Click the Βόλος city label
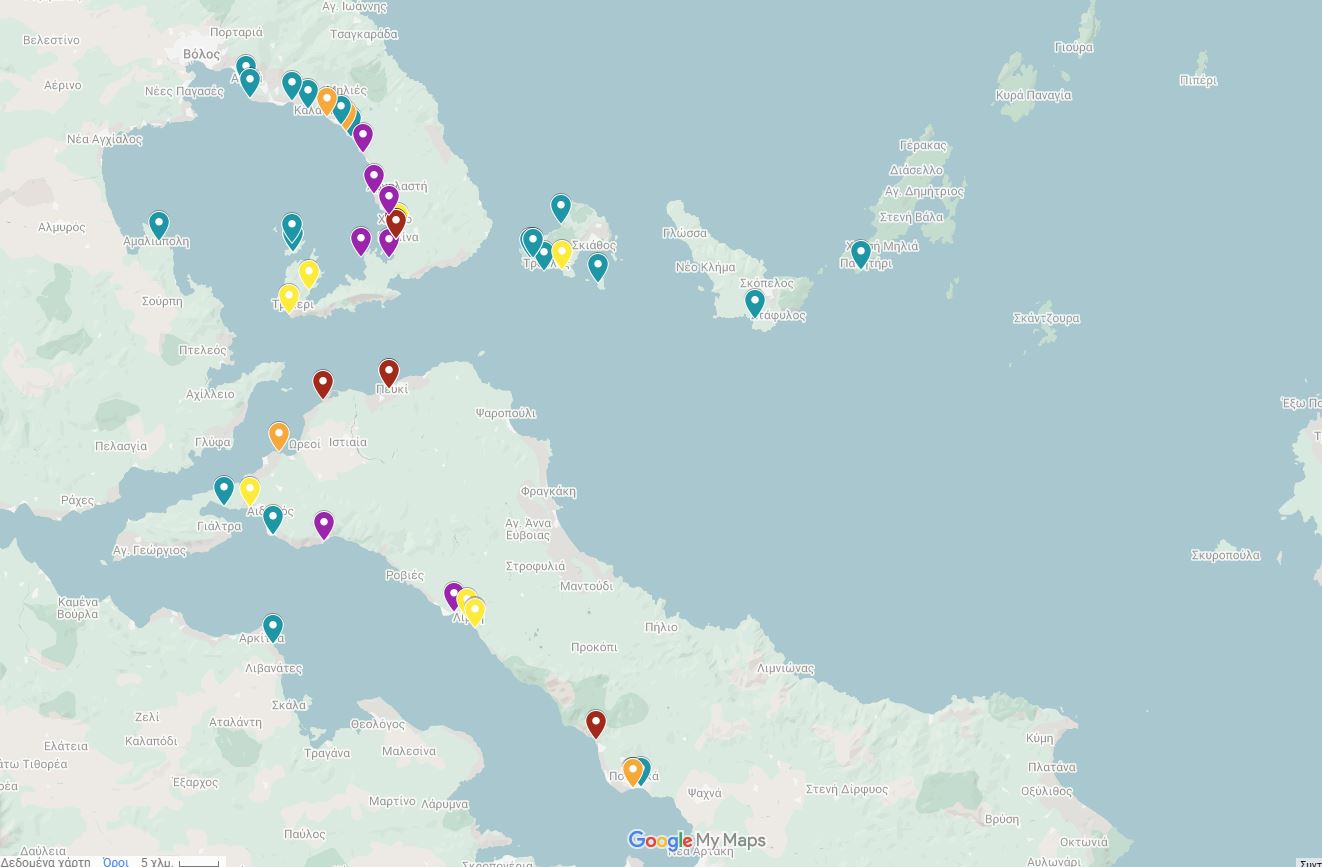Screen dimensions: 1322x867 (201, 54)
